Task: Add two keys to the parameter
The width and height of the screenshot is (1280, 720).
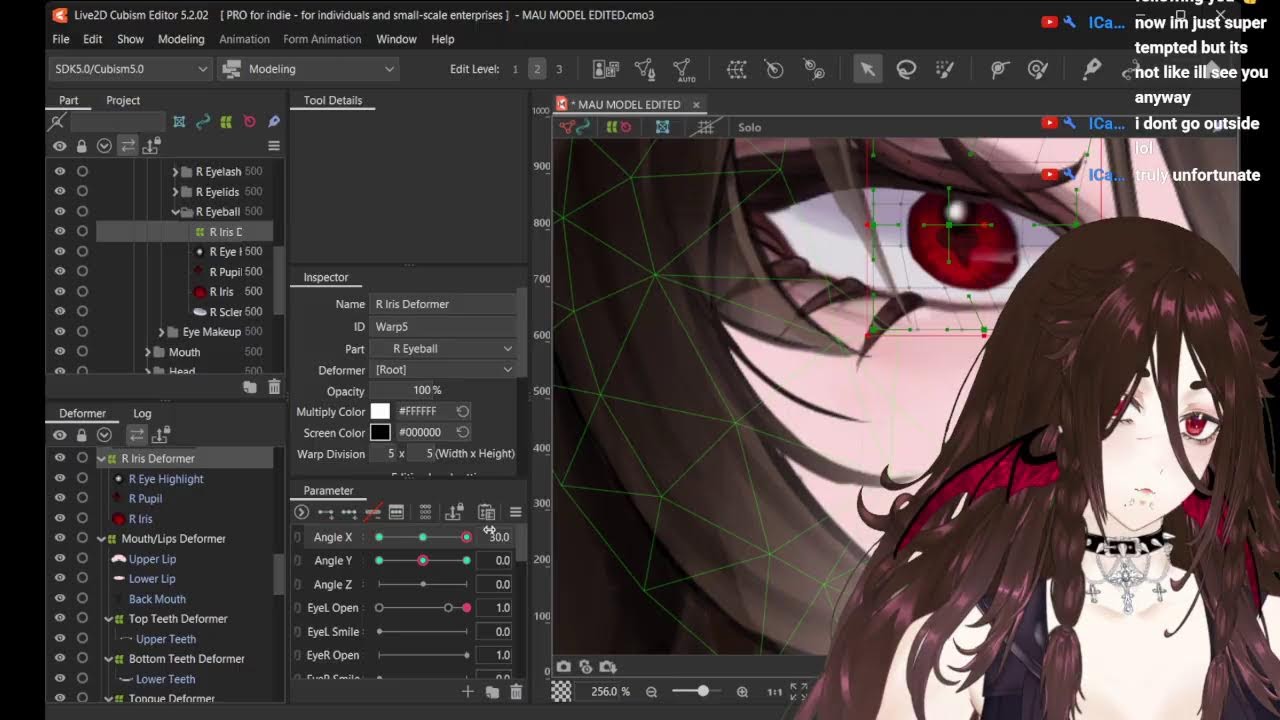Action: (325, 513)
